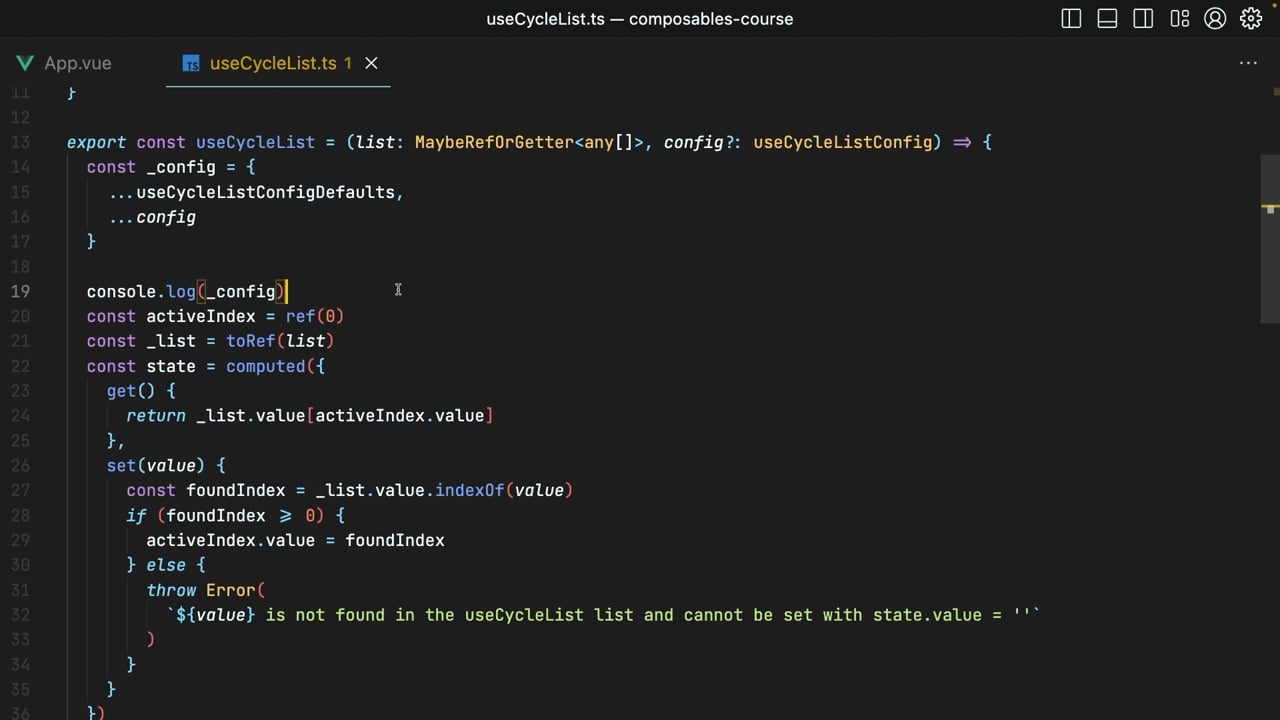The width and height of the screenshot is (1280, 720).
Task: Click 'useCycleListConfig' type on line 13
Action: pyautogui.click(x=842, y=142)
